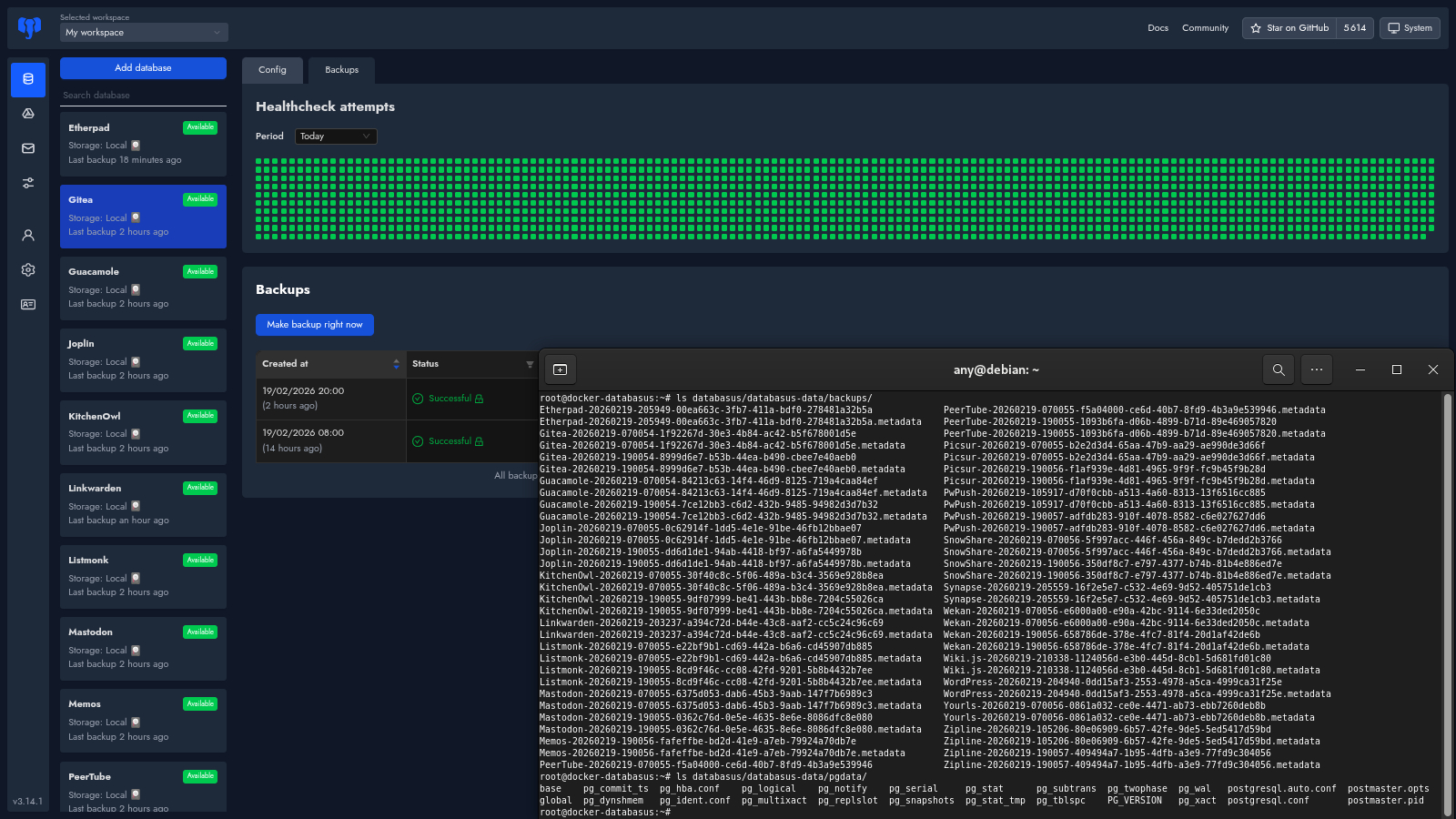Switch to the Backups tab
This screenshot has height=819, width=1456.
(x=341, y=70)
